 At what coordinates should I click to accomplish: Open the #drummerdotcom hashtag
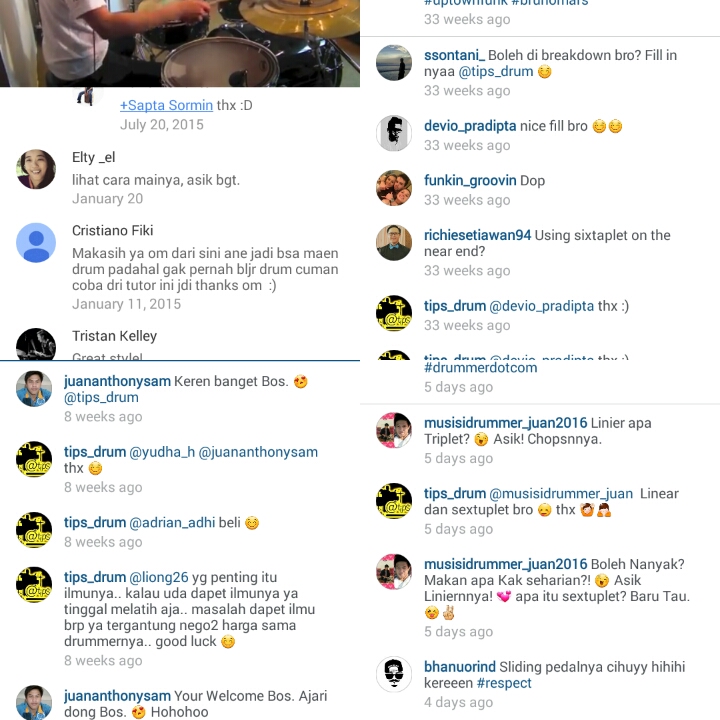pos(480,367)
